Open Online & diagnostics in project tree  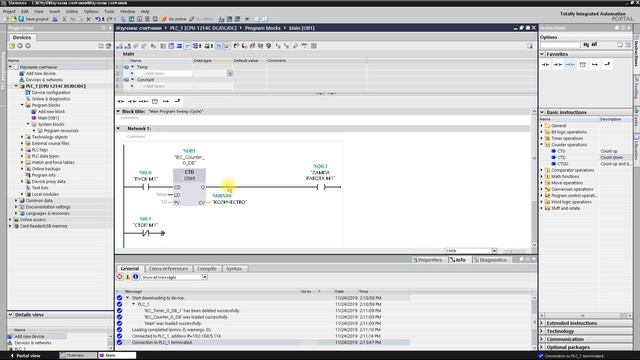51,99
